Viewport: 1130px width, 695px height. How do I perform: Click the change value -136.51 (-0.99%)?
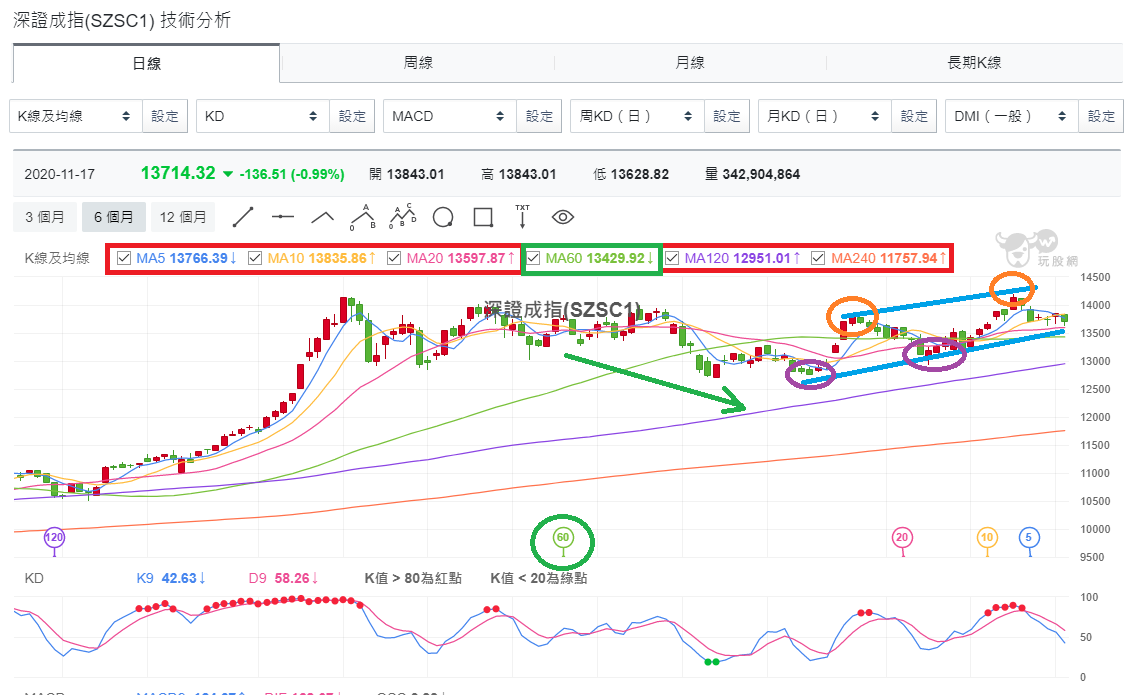tap(292, 174)
